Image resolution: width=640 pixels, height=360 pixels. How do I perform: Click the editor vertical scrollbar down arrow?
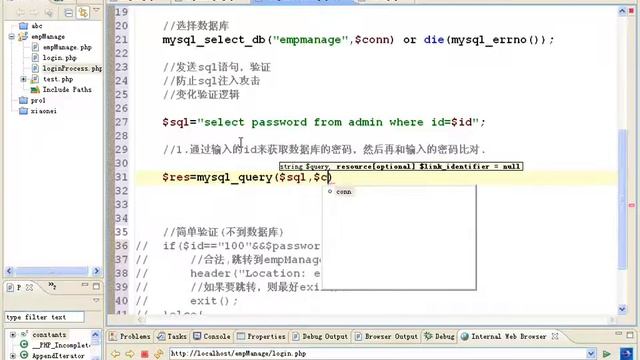622,309
